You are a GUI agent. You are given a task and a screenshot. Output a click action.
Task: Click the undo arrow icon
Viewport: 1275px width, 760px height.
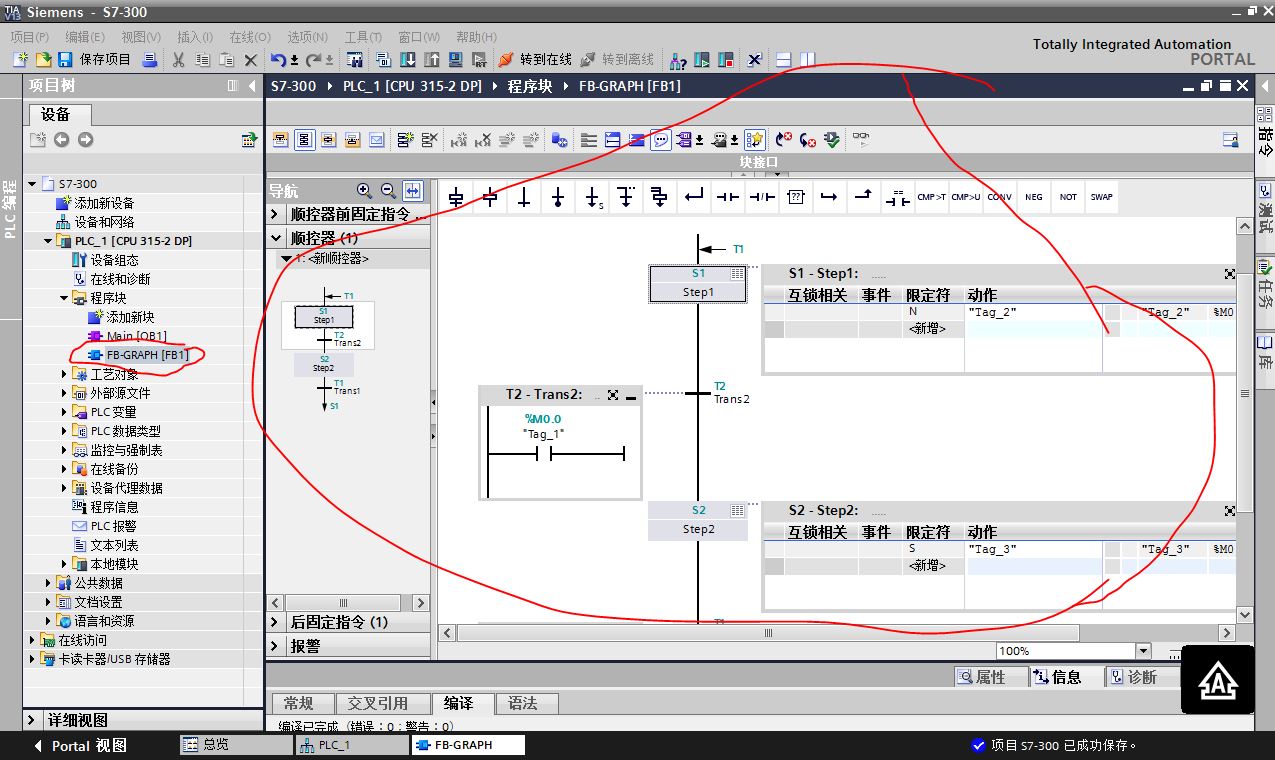pyautogui.click(x=279, y=60)
